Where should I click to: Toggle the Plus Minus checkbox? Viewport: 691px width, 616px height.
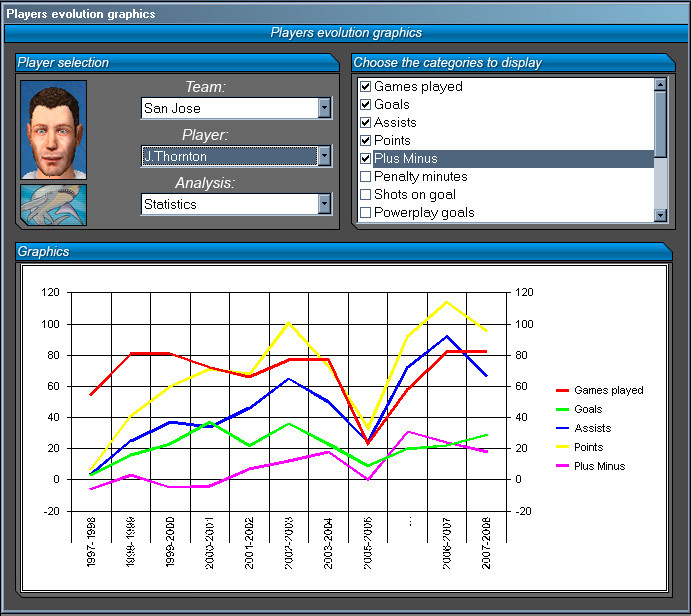click(365, 159)
